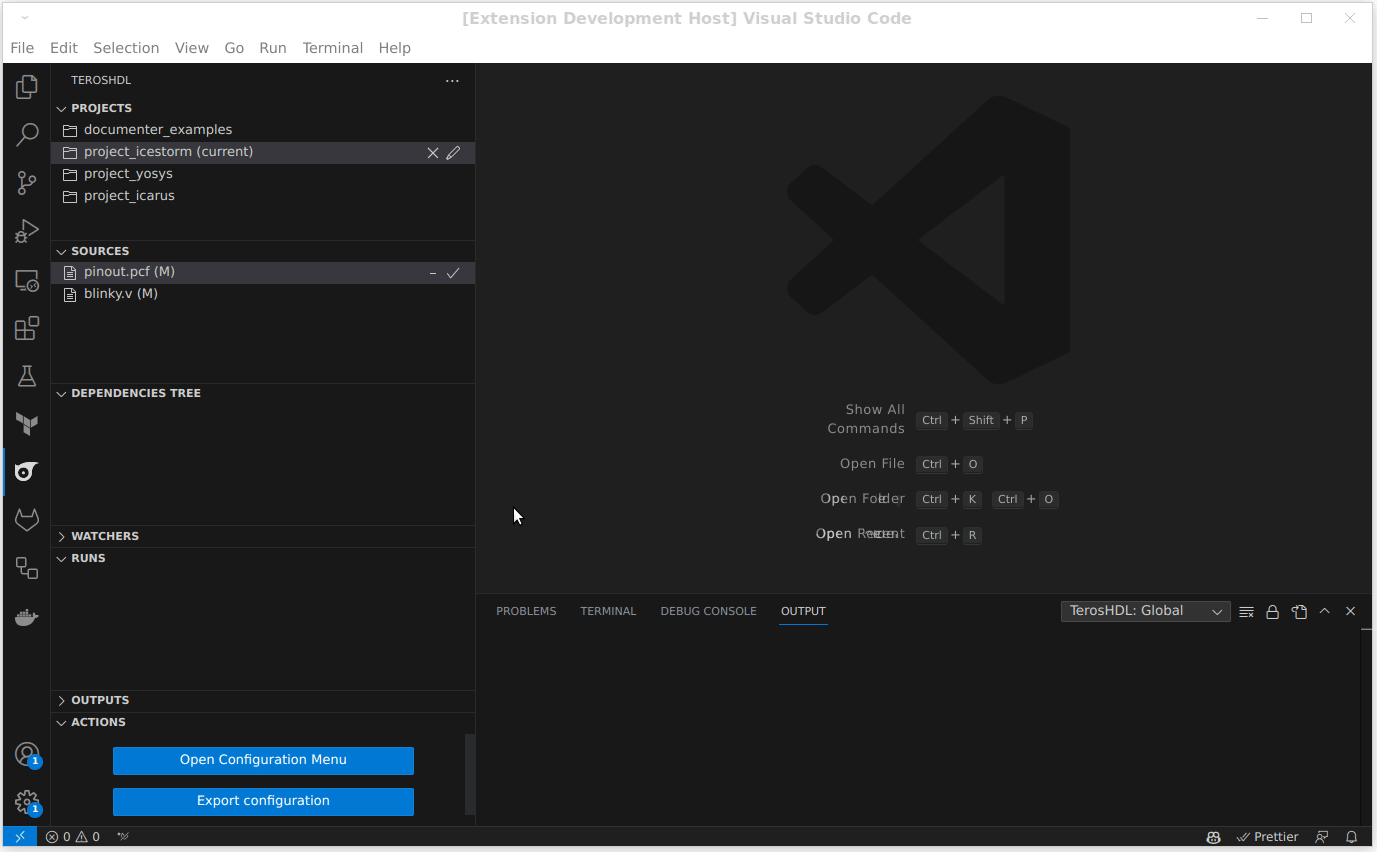Screen dimensions: 1377x852
Task: Open the Edit menu
Action: [x=64, y=48]
